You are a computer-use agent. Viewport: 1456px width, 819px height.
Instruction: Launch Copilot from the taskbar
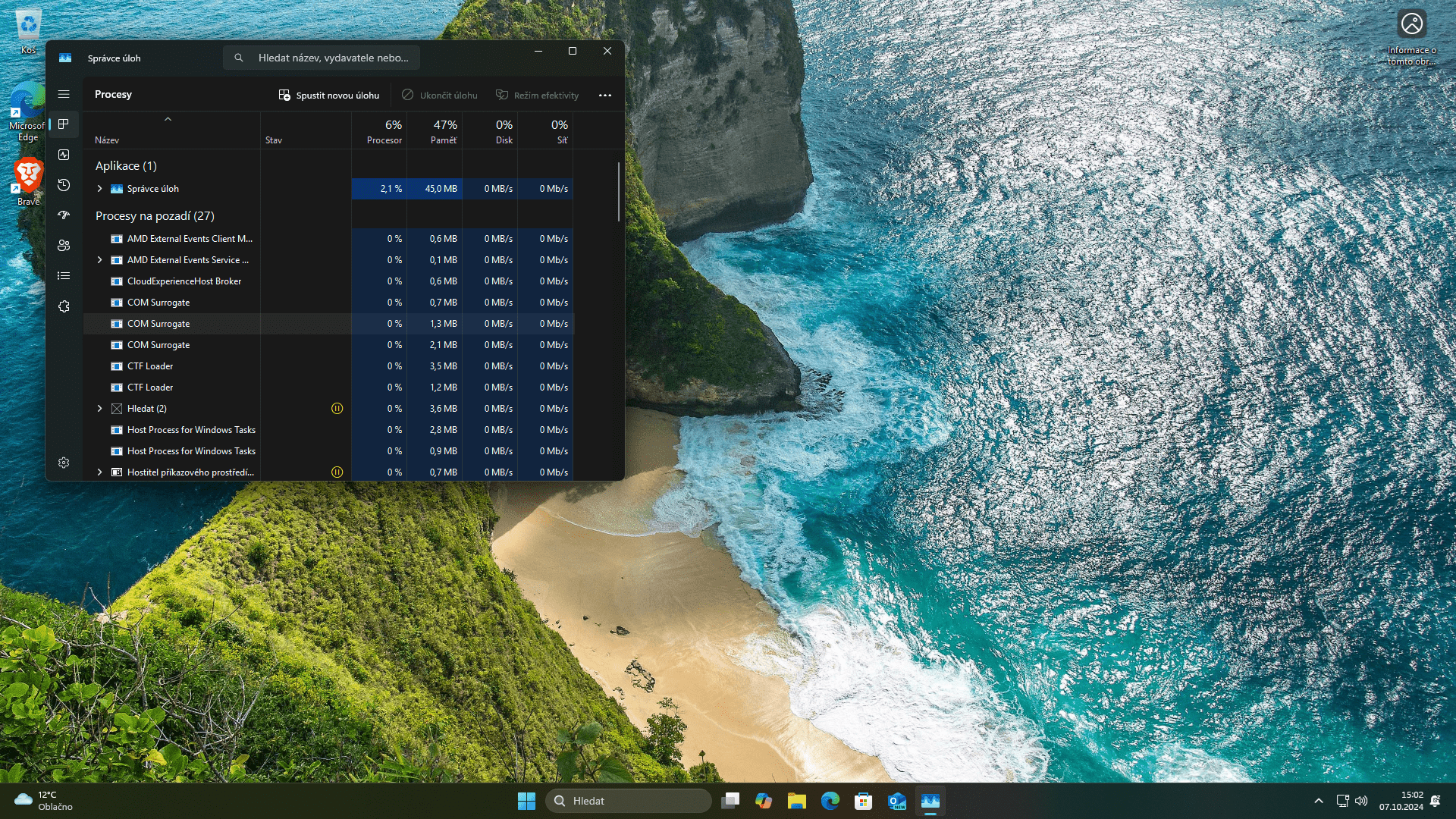click(x=764, y=801)
